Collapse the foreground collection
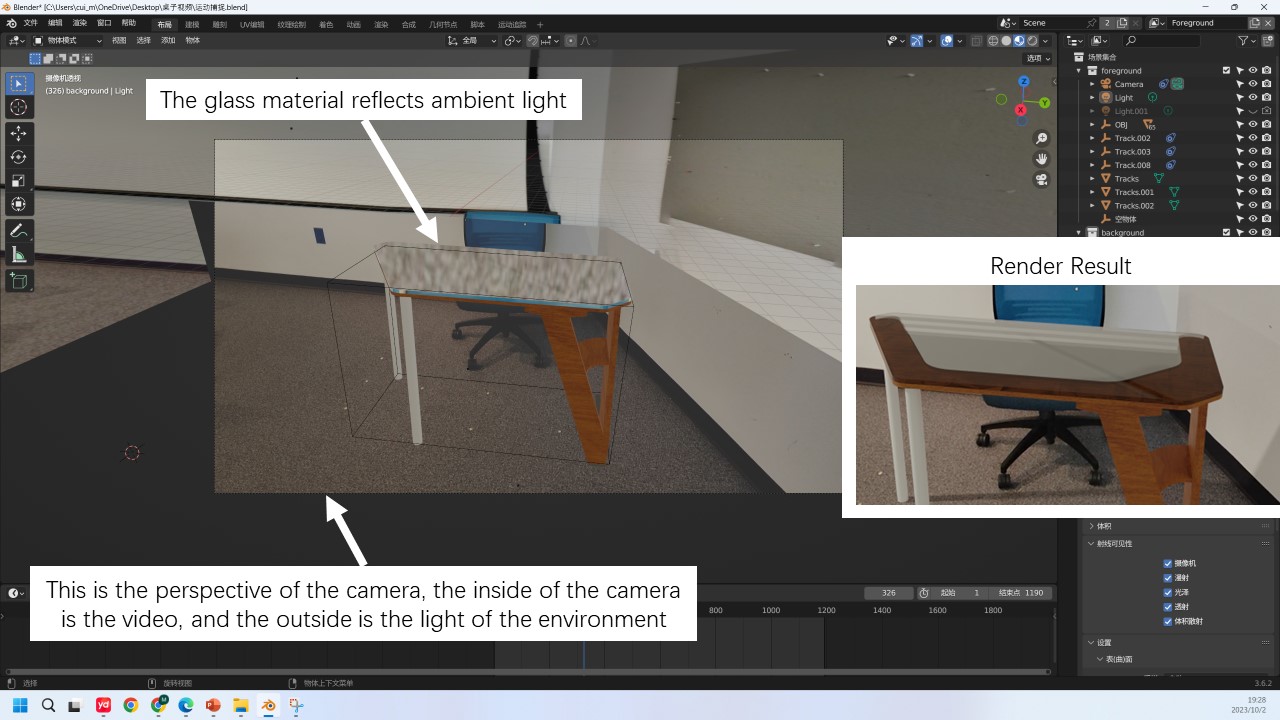This screenshot has height=720, width=1280. [x=1079, y=71]
